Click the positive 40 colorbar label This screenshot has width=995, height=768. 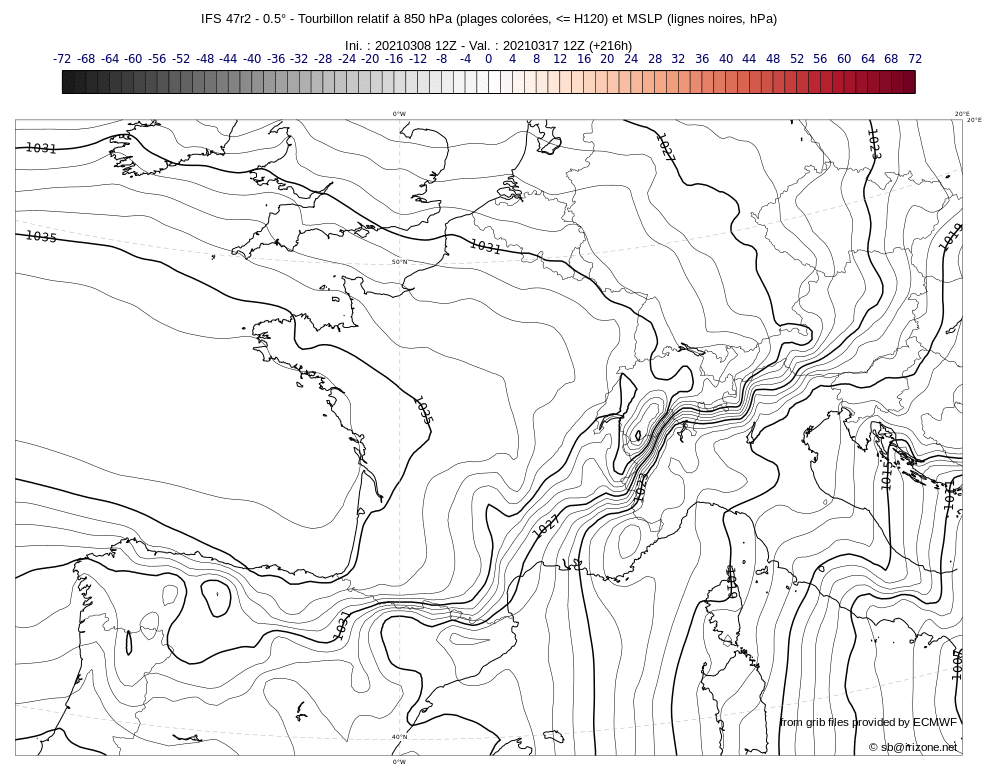pyautogui.click(x=726, y=59)
